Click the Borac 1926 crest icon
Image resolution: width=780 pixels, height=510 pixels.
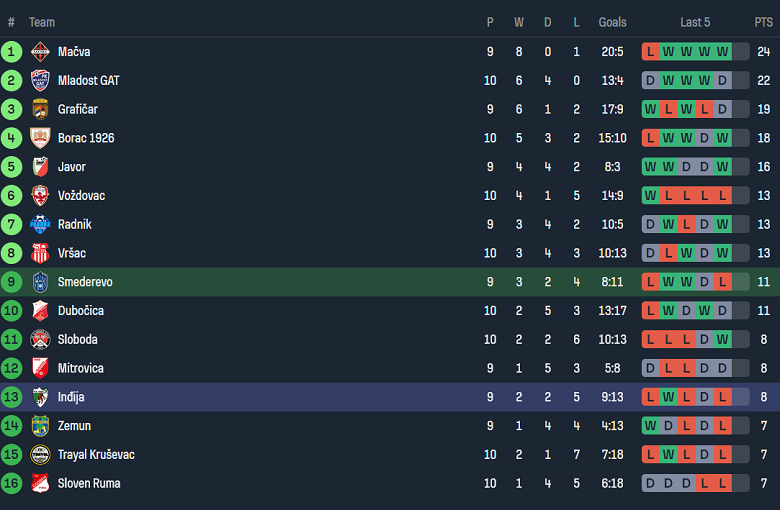[x=40, y=138]
